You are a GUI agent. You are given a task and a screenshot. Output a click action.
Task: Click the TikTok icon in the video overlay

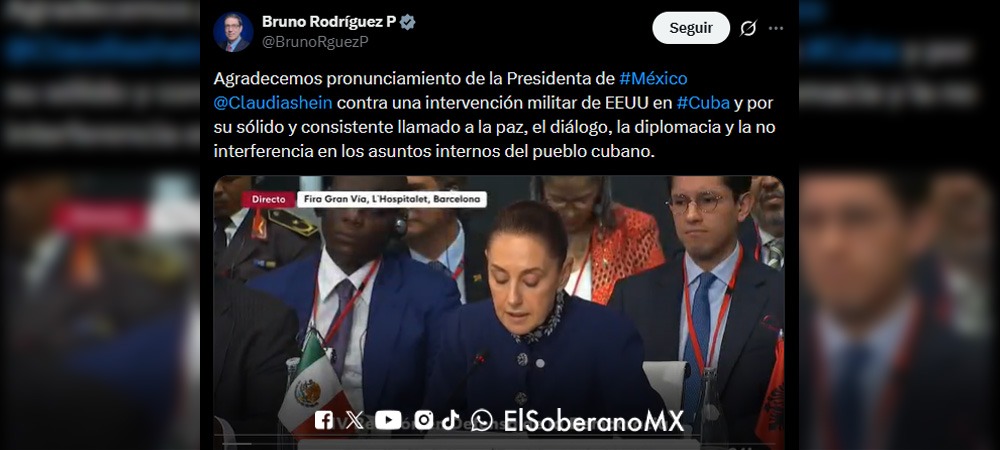(451, 420)
